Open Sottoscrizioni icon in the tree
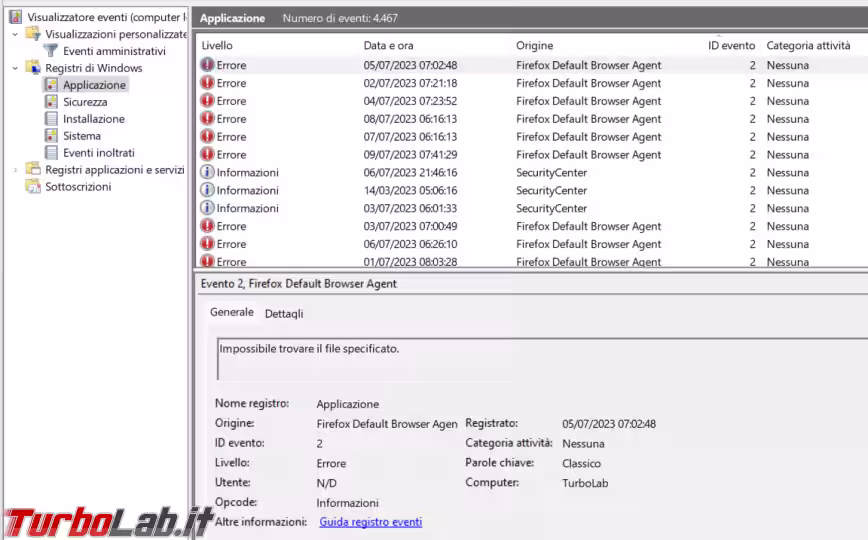Screen dimensions: 868x540 33,187
